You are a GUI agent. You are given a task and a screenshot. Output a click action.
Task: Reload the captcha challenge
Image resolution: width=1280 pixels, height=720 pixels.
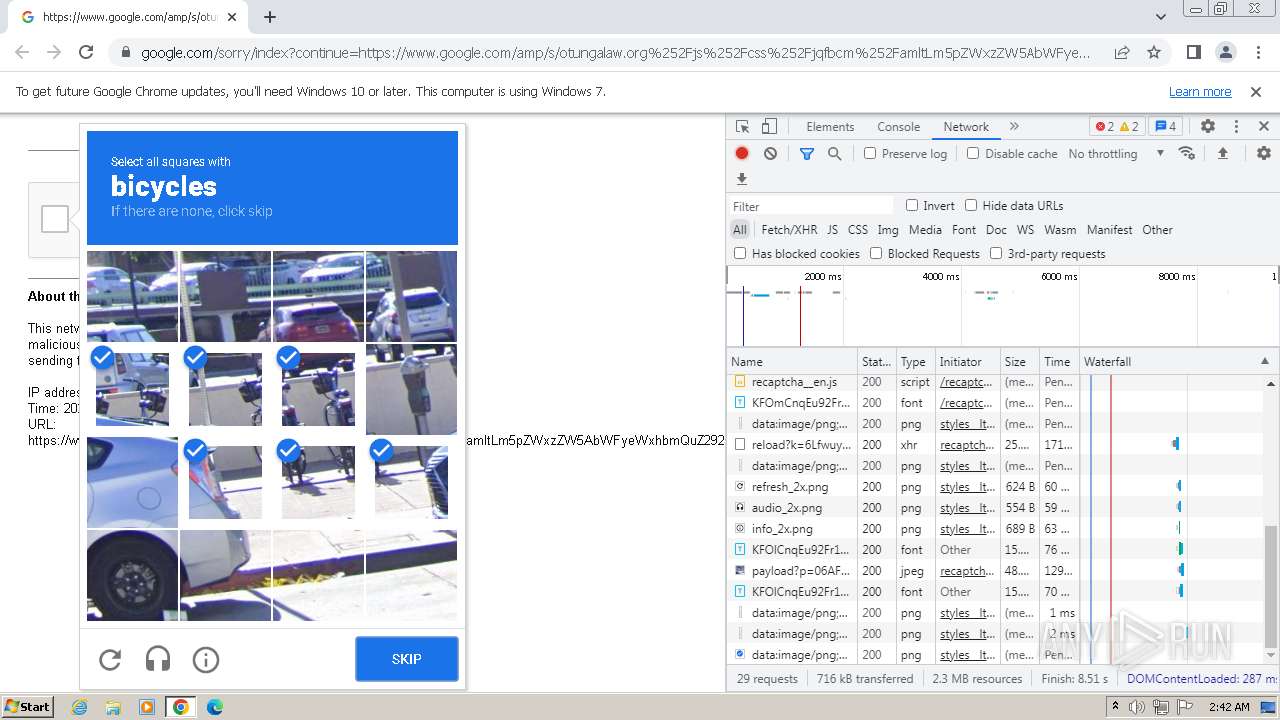tap(110, 660)
